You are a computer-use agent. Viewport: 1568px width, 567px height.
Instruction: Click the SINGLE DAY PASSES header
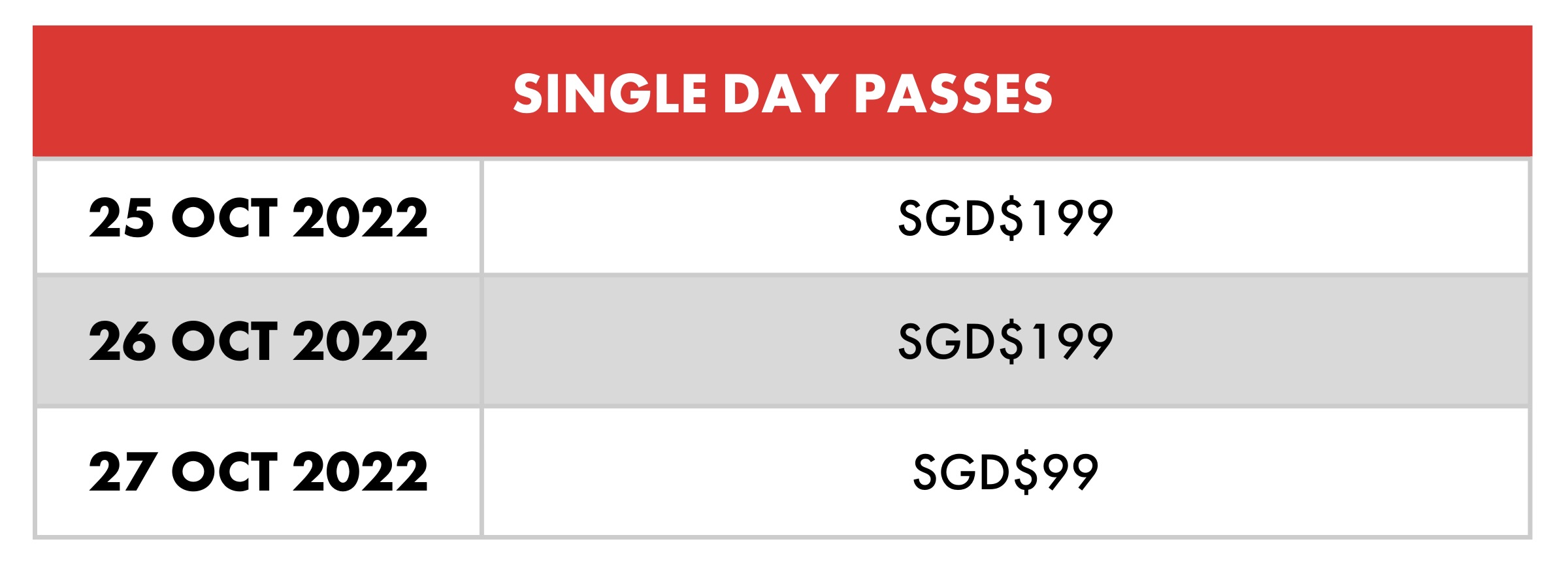pos(782,93)
